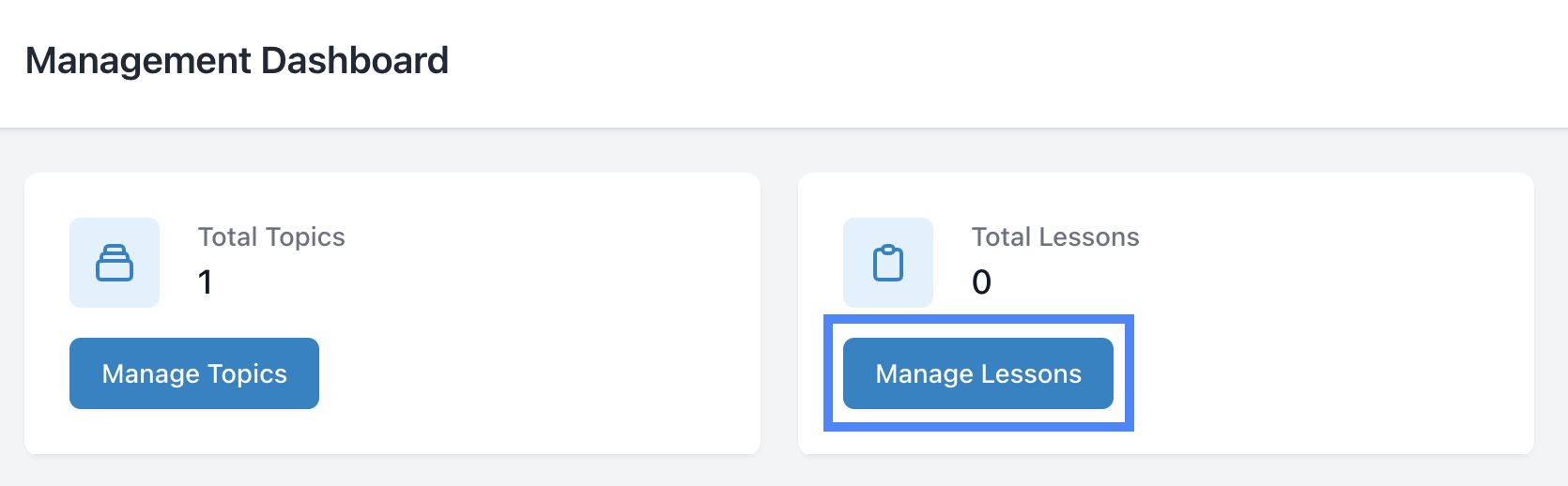Open Manage Lessons
This screenshot has width=1568, height=486.
[x=978, y=373]
